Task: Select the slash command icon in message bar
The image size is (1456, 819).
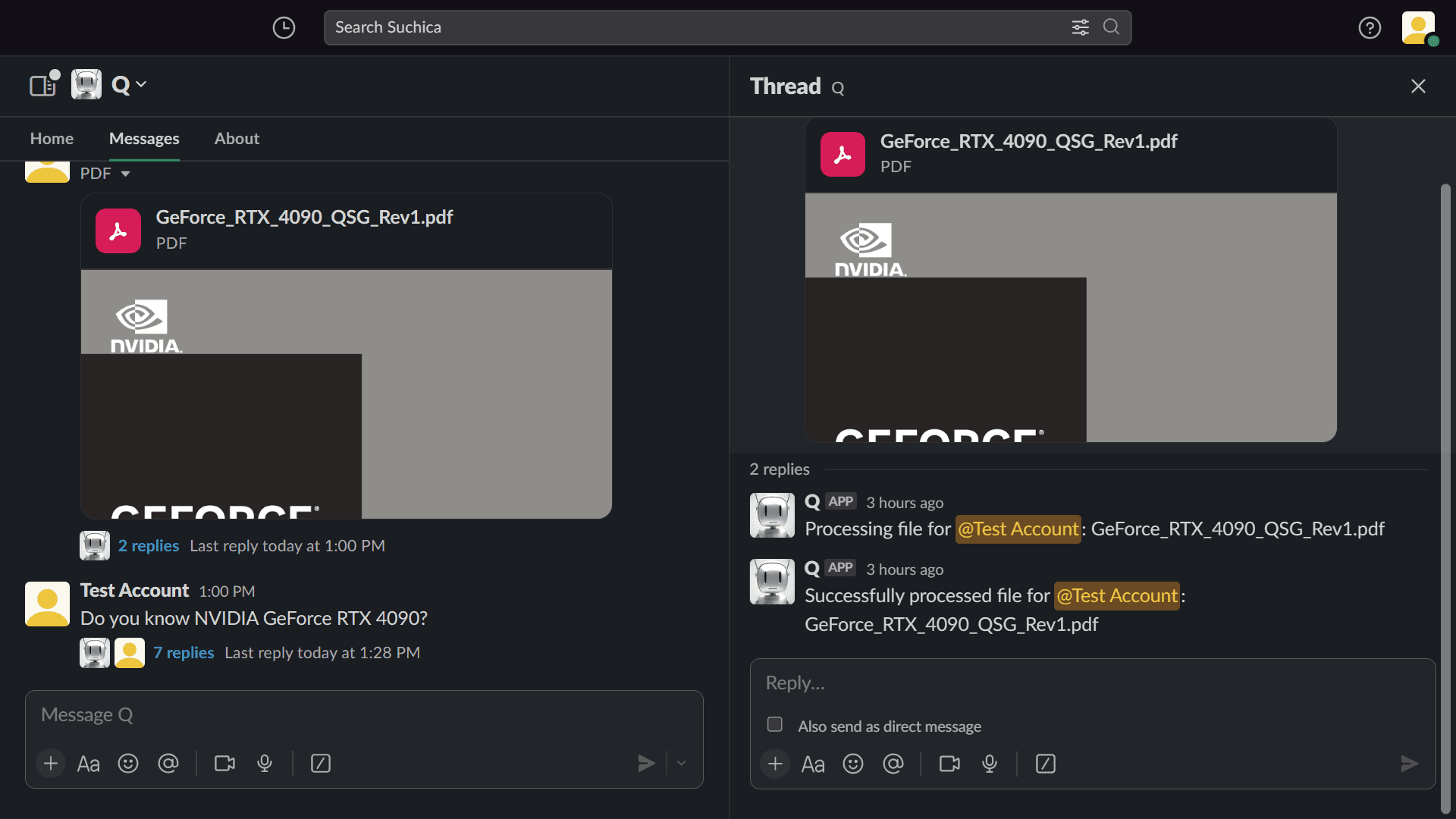Action: 320,763
